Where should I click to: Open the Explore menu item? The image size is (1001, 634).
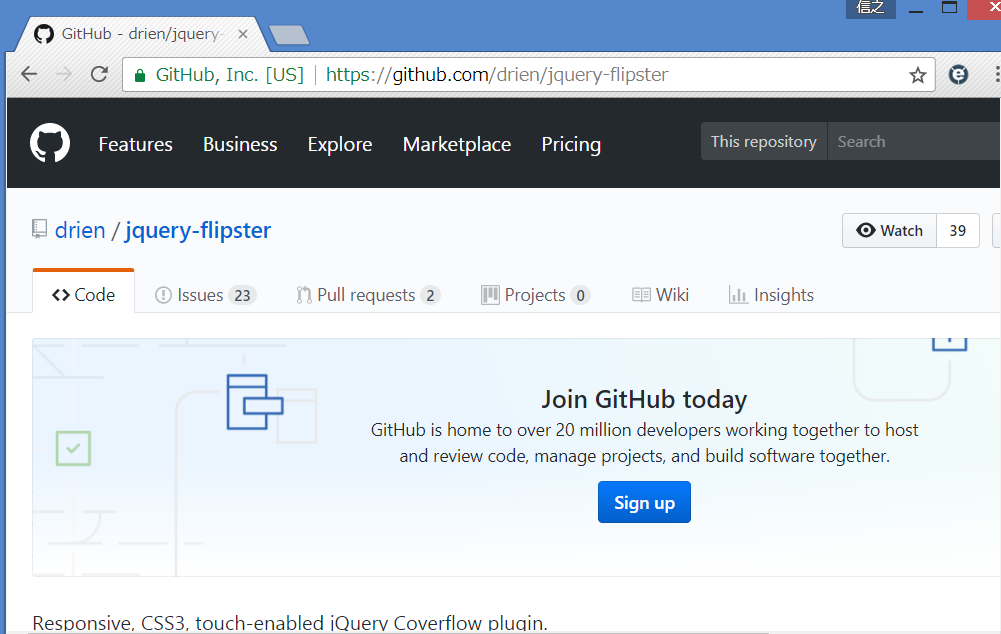340,144
